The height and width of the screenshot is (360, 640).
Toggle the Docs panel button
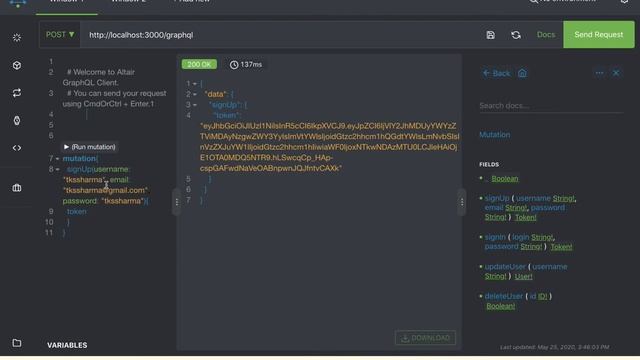pos(546,35)
